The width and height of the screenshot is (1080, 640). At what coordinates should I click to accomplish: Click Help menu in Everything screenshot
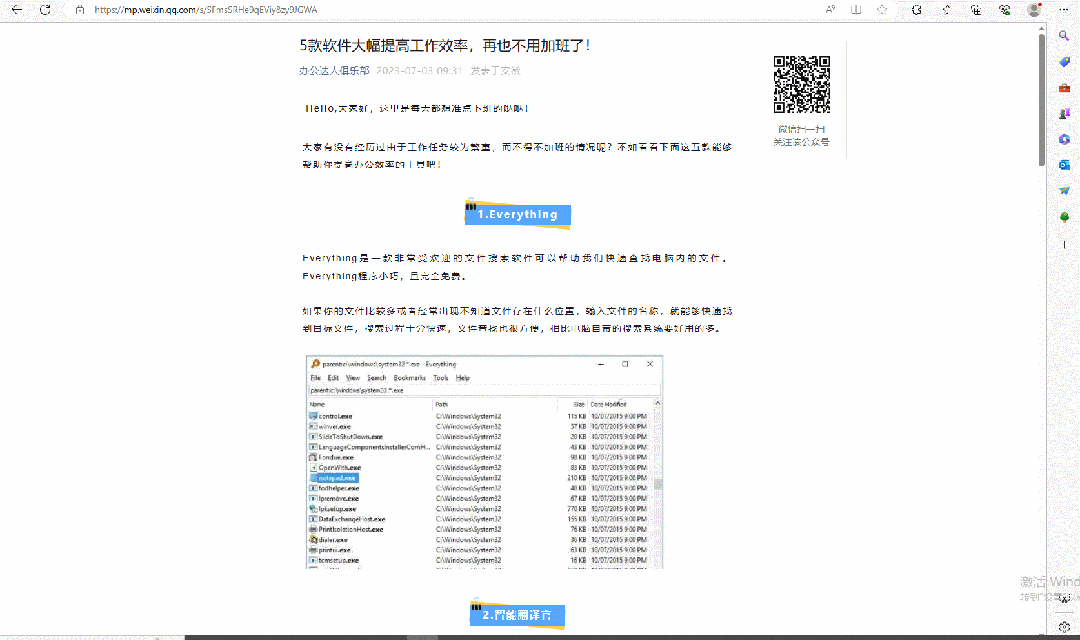tap(463, 378)
